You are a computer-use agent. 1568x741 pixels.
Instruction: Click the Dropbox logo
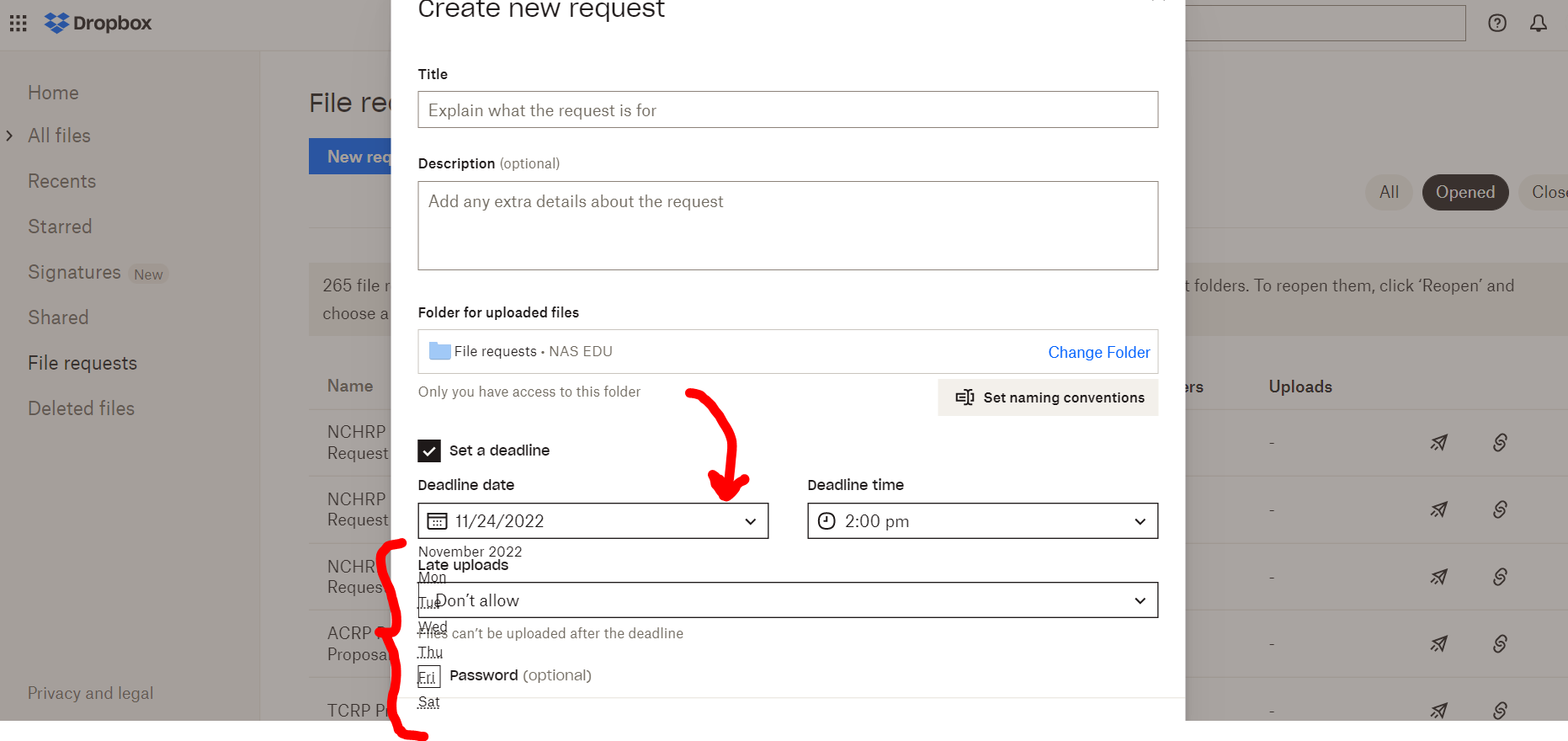[x=98, y=23]
